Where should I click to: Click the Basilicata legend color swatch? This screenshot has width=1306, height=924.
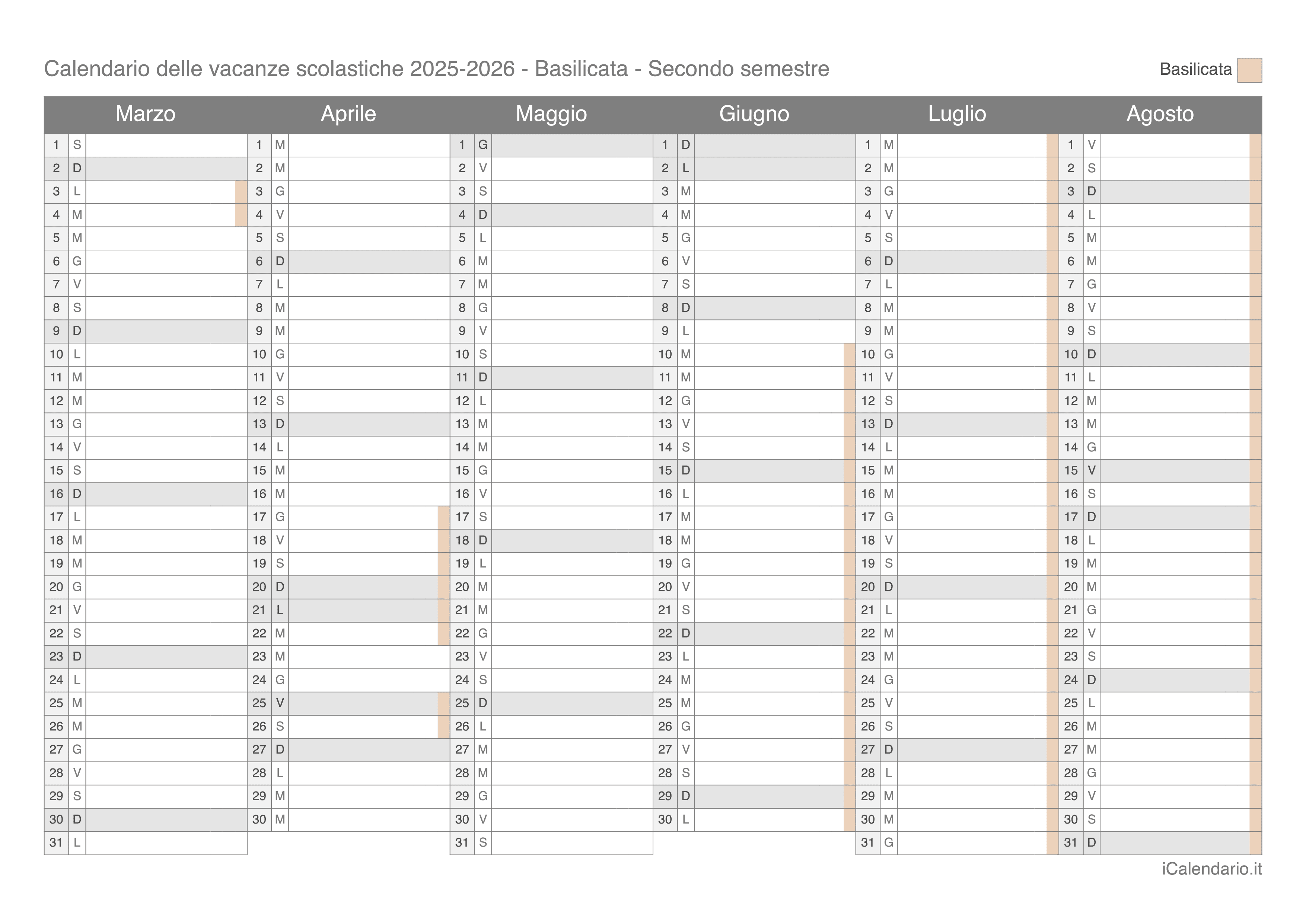[x=1249, y=70]
